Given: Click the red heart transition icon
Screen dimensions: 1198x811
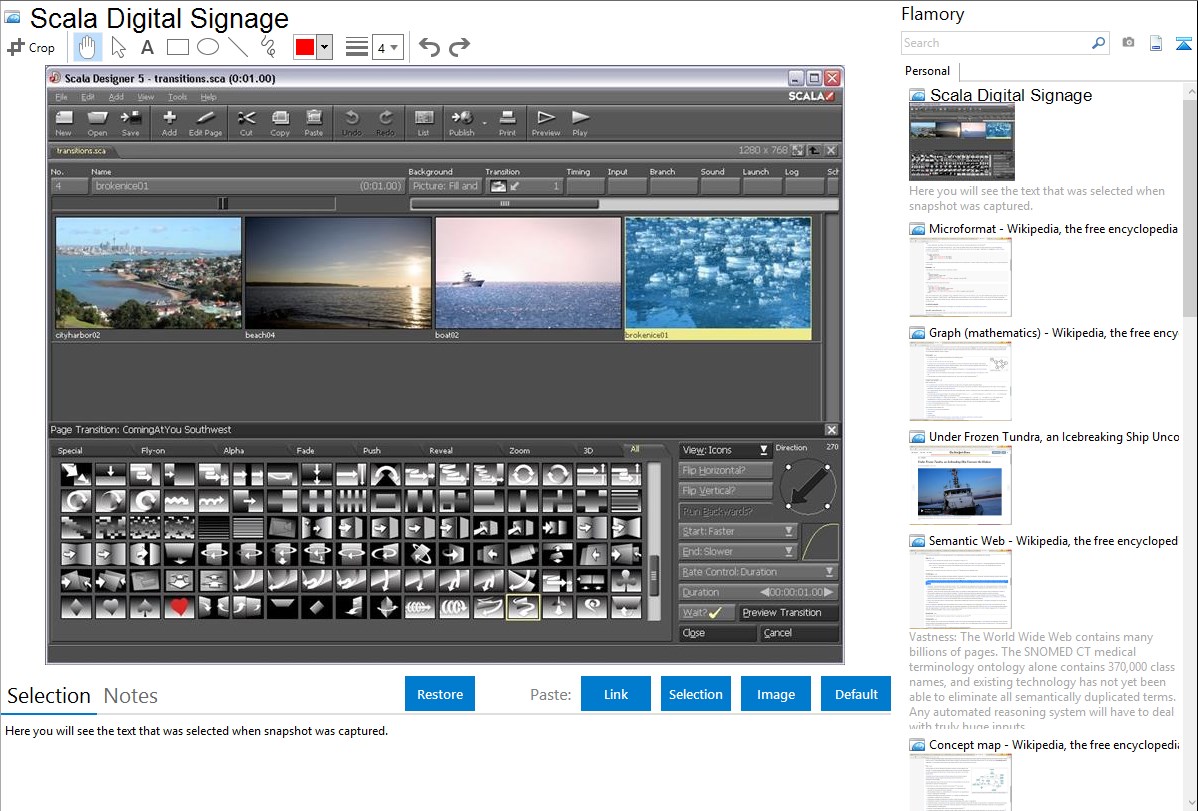Looking at the screenshot, I should [179, 607].
